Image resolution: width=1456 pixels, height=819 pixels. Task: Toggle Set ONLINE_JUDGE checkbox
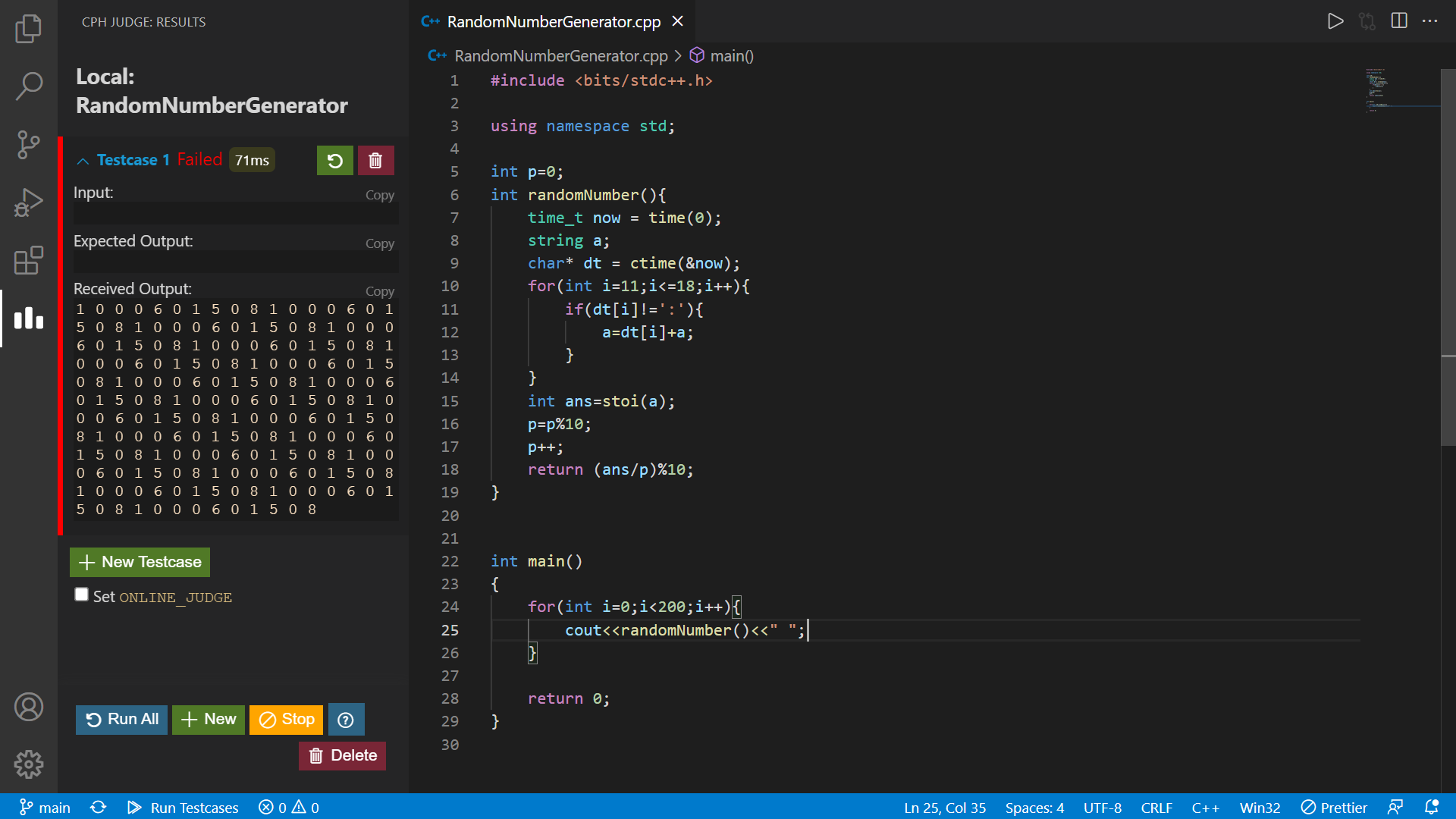point(81,595)
